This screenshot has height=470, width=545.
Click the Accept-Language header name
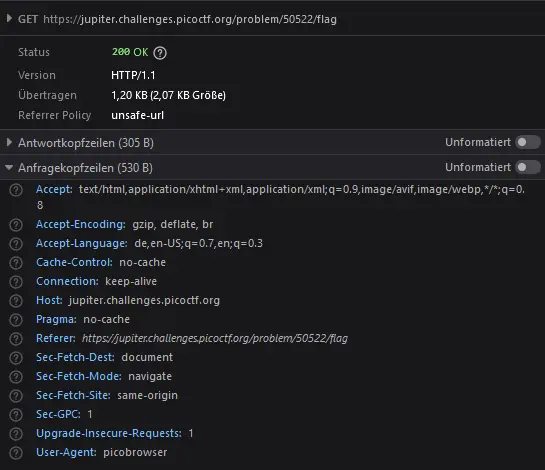click(x=82, y=243)
